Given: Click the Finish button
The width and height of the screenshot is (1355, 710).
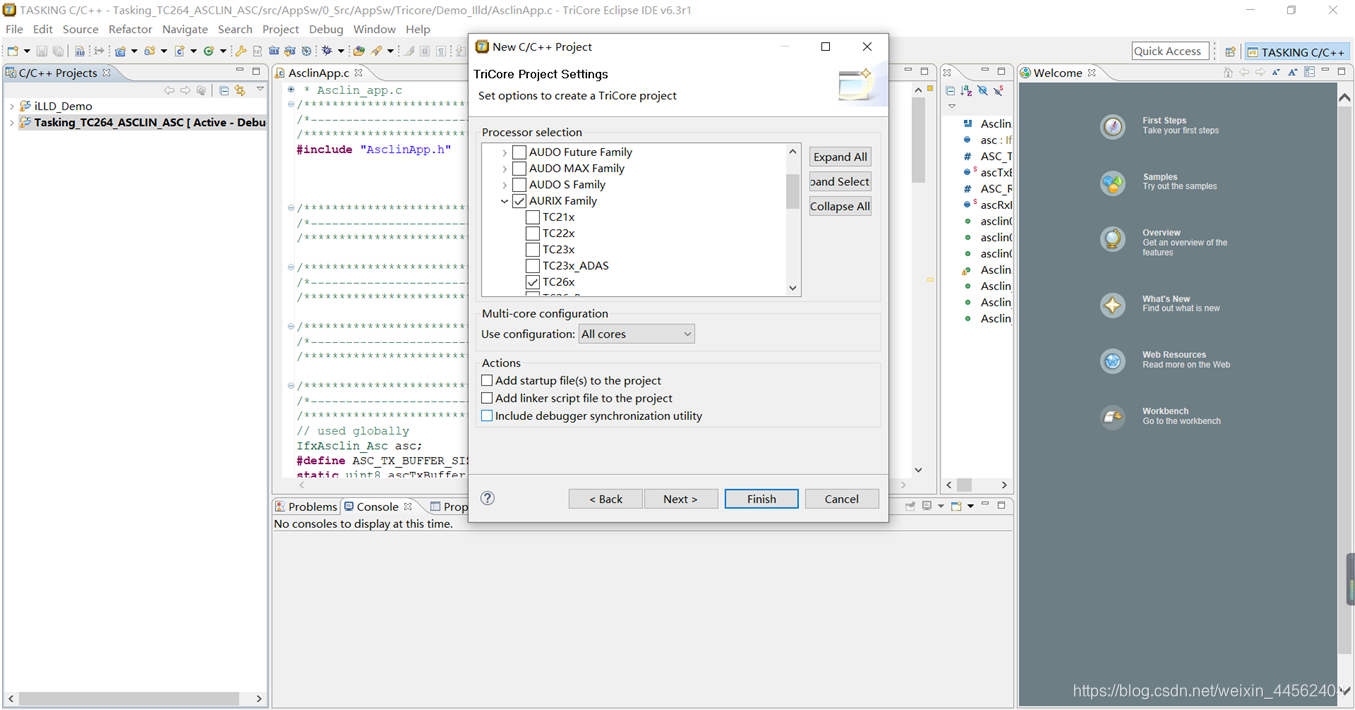Looking at the screenshot, I should coord(761,499).
